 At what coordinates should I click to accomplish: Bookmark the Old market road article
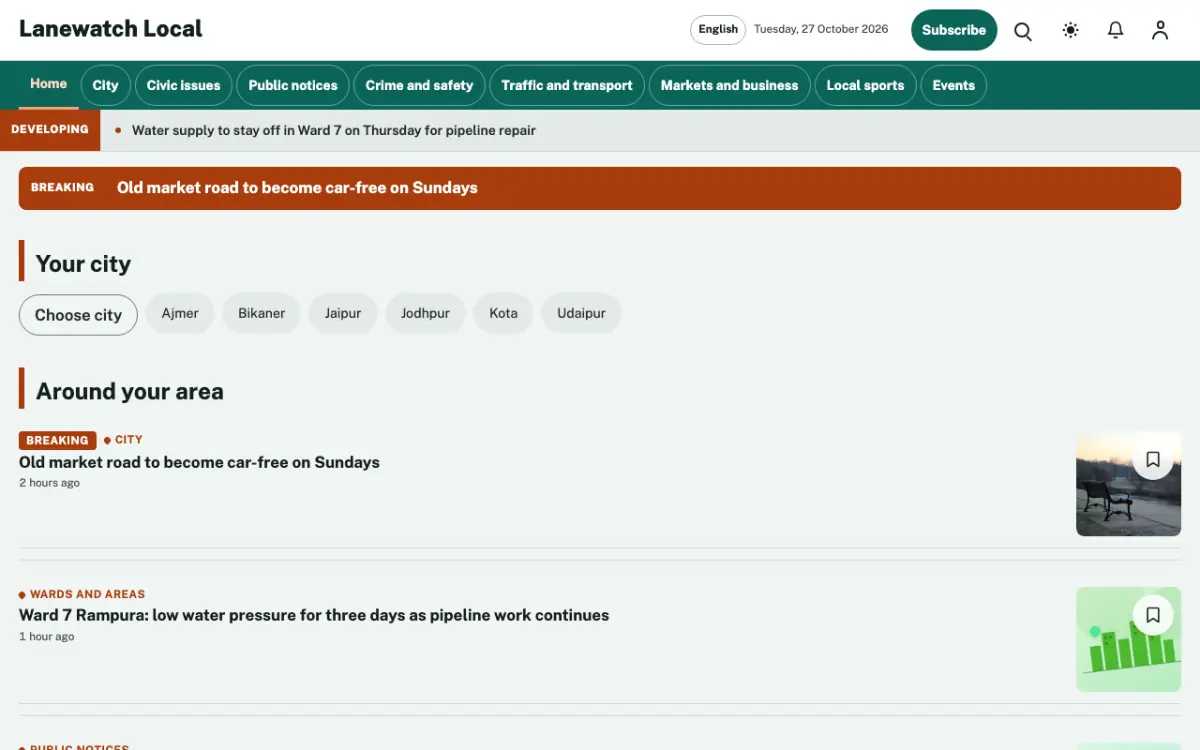(1153, 459)
